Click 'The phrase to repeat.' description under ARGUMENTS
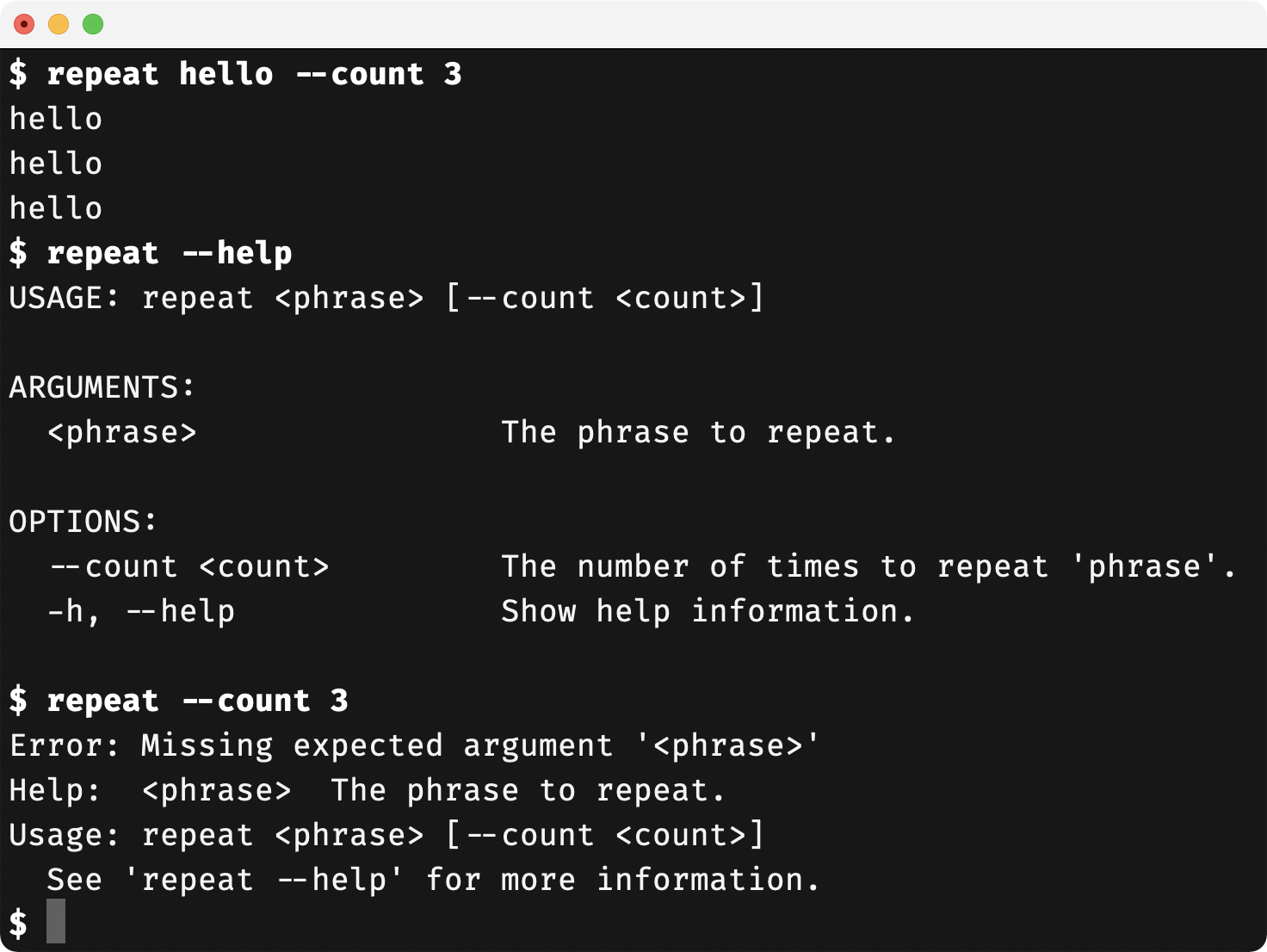Screen dimensions: 1267x952 (x=698, y=432)
